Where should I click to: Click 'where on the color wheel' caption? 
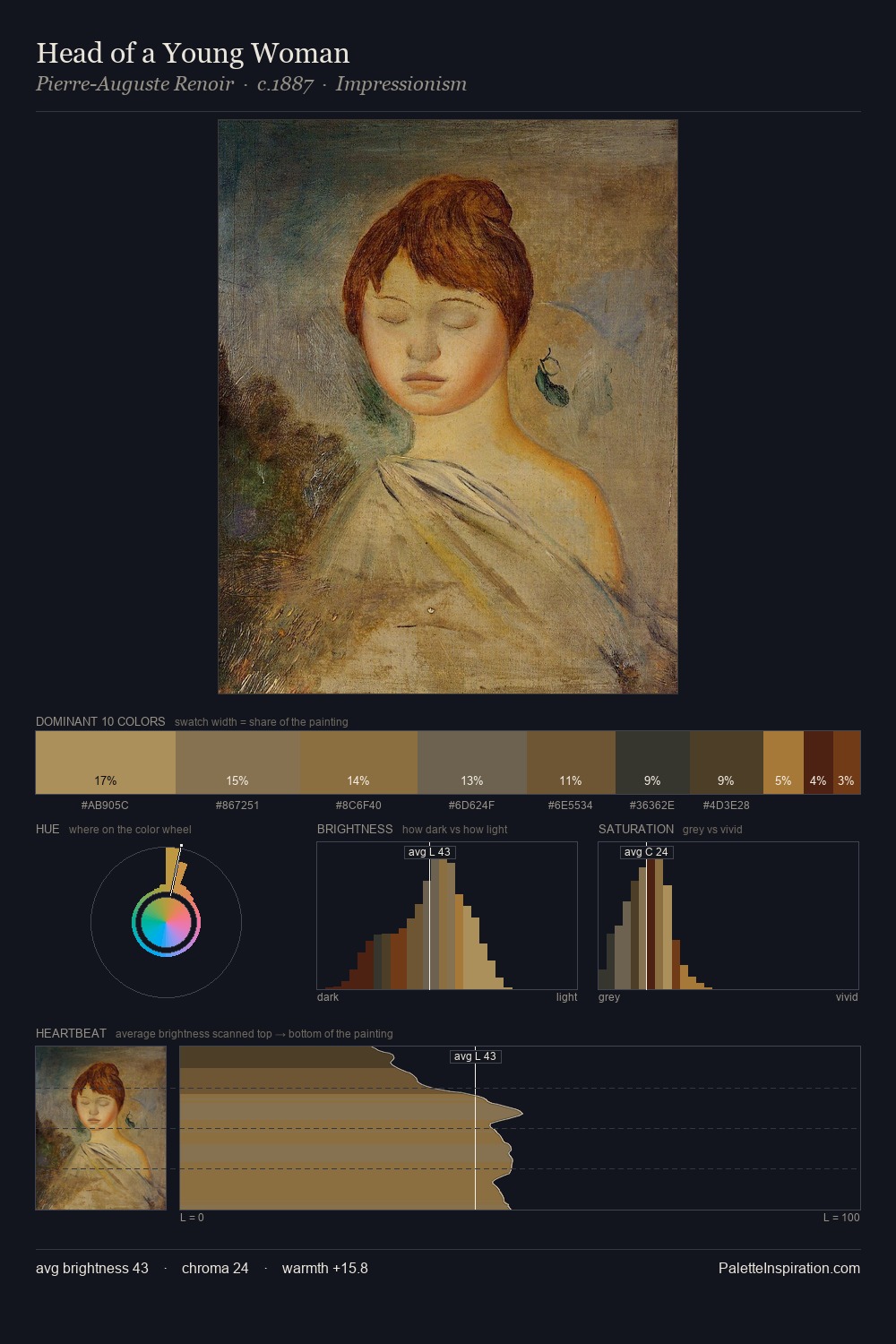coord(130,830)
